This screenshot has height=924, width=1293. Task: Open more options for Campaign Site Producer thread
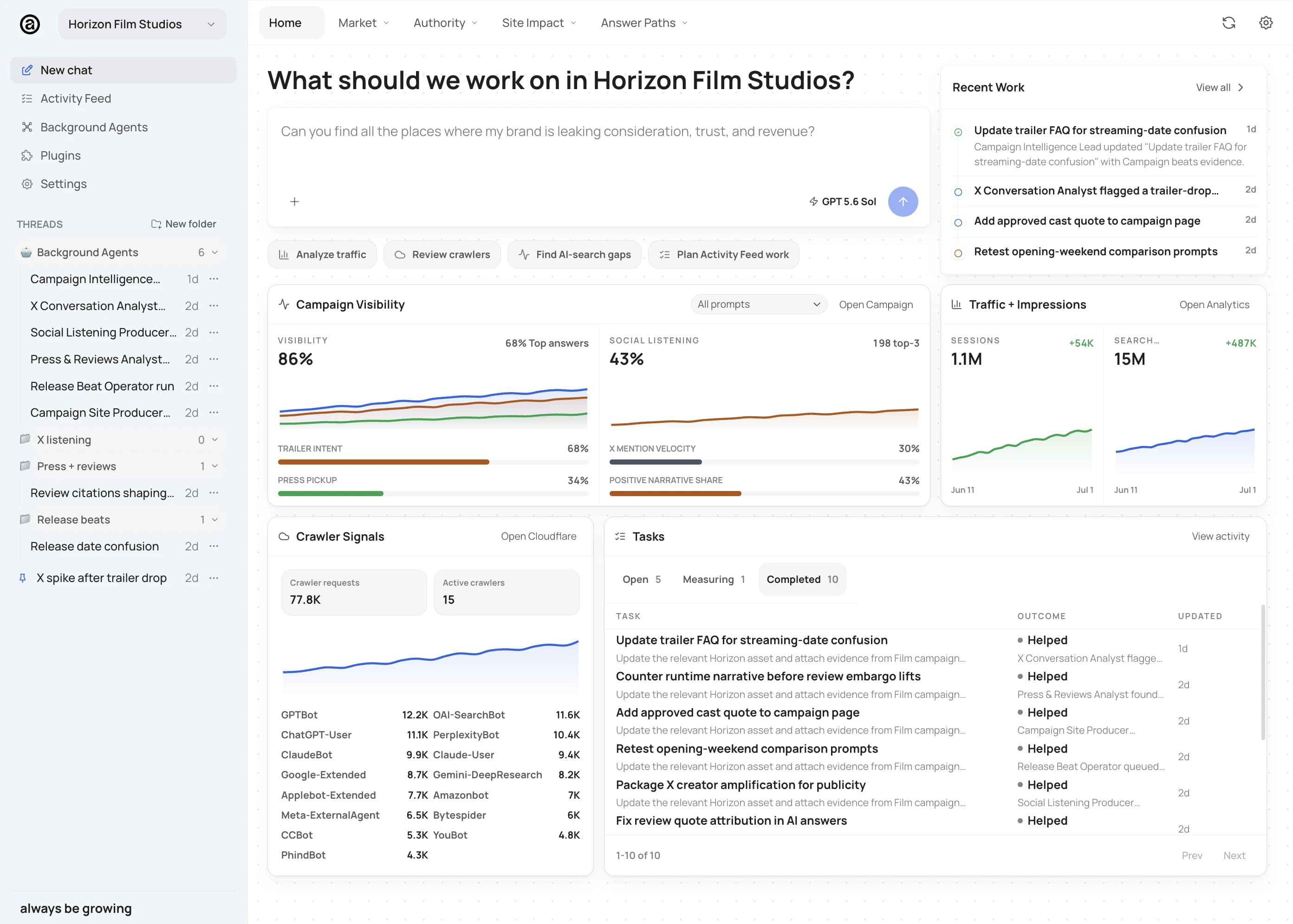214,413
